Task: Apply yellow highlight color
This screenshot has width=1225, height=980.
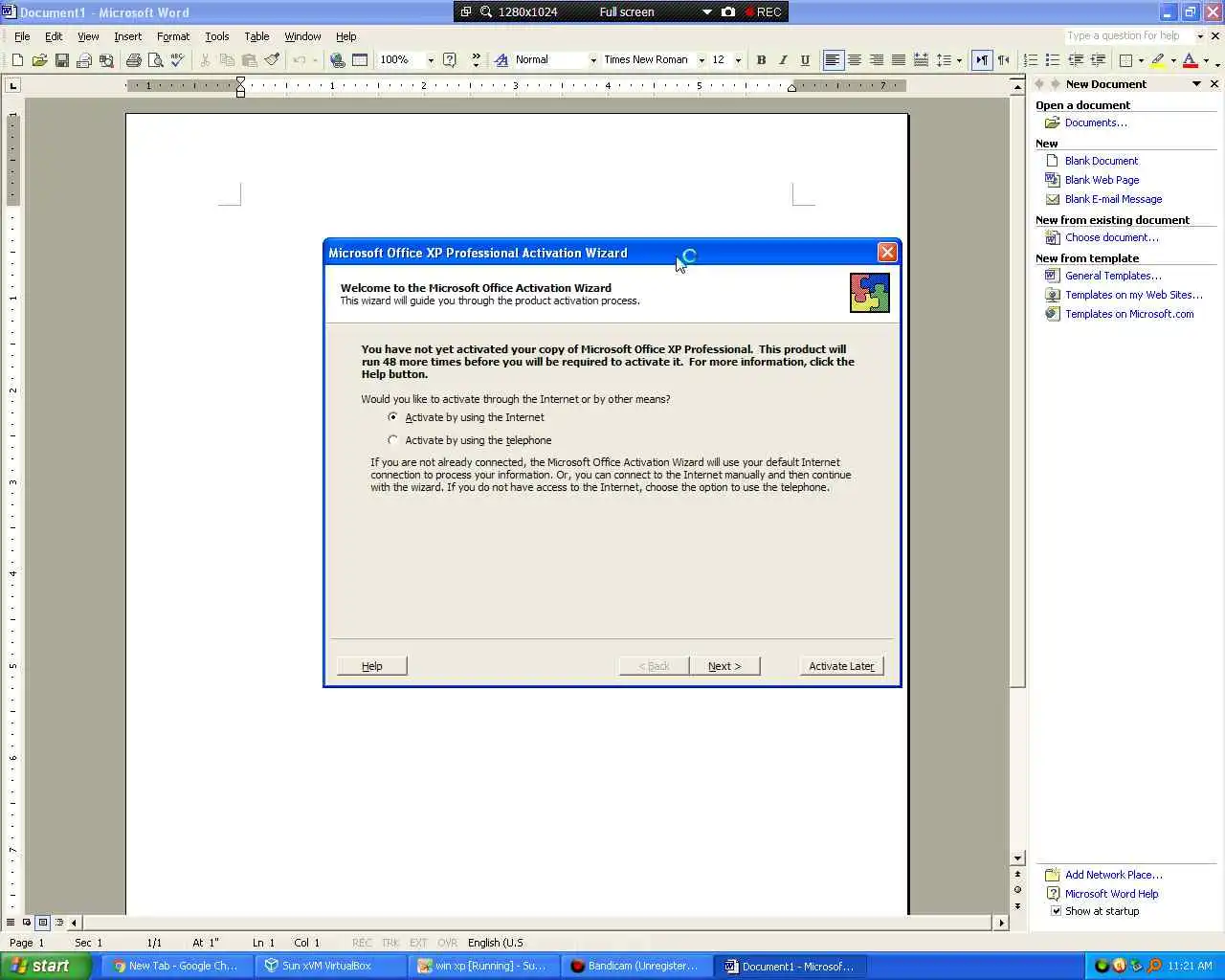Action: [x=1158, y=59]
